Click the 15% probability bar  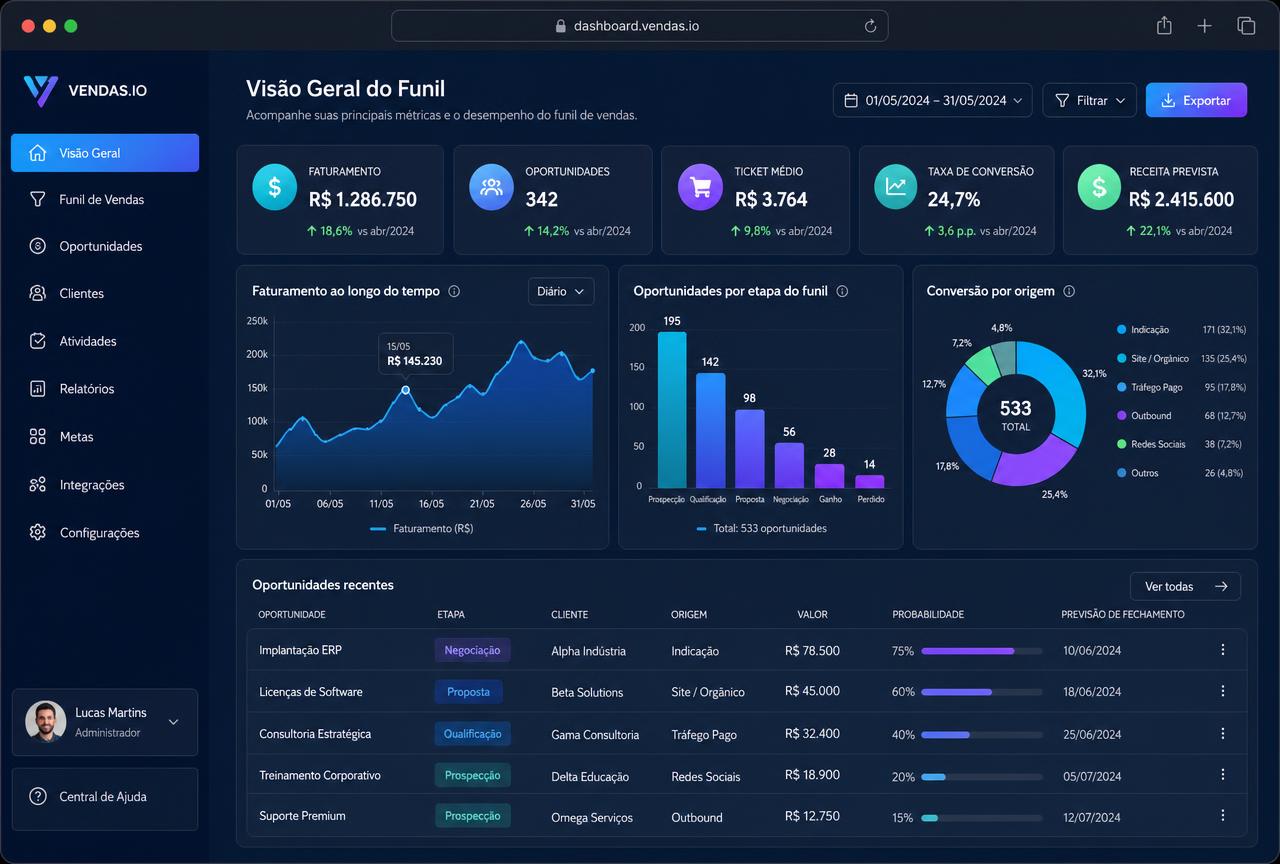981,818
